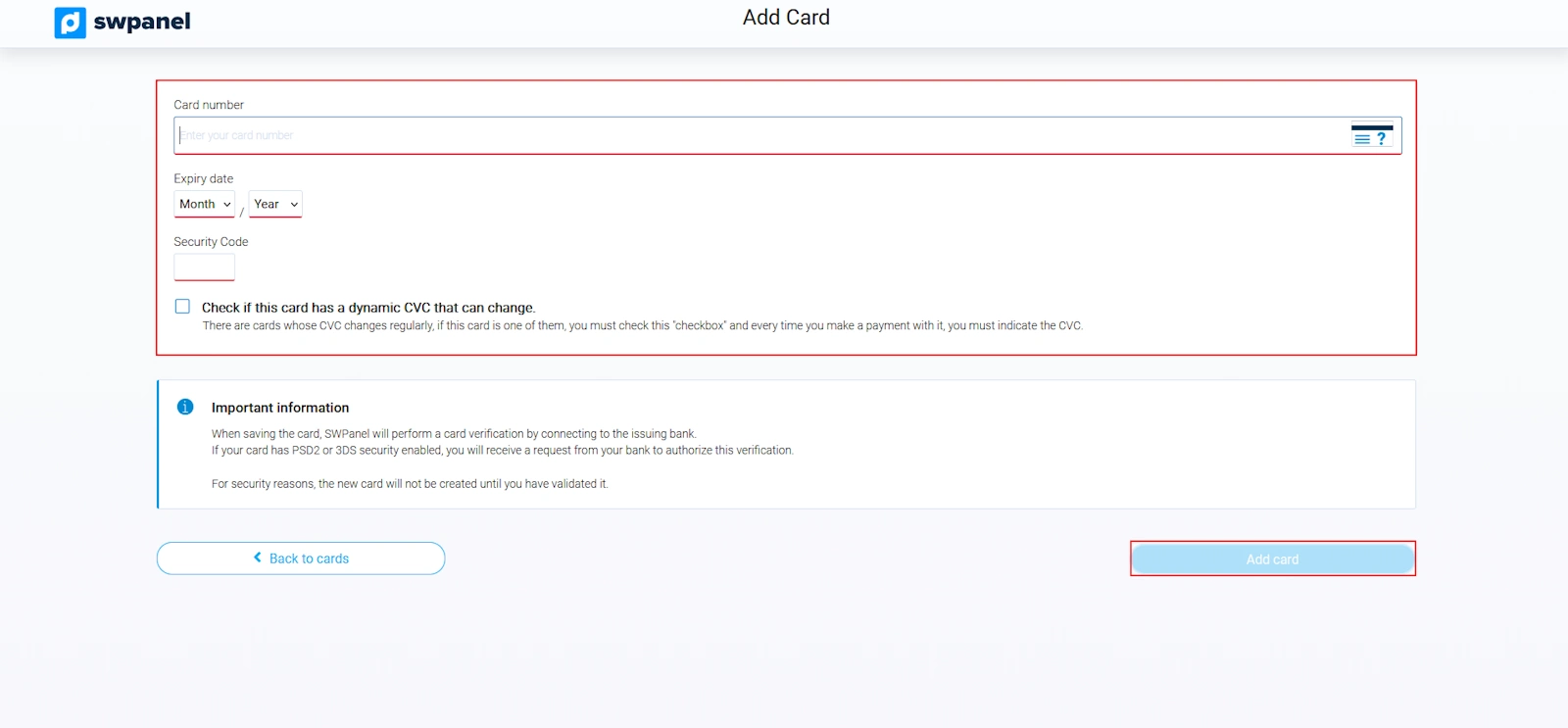
Task: Tick the dynamic CVC checkbox
Action: (183, 307)
